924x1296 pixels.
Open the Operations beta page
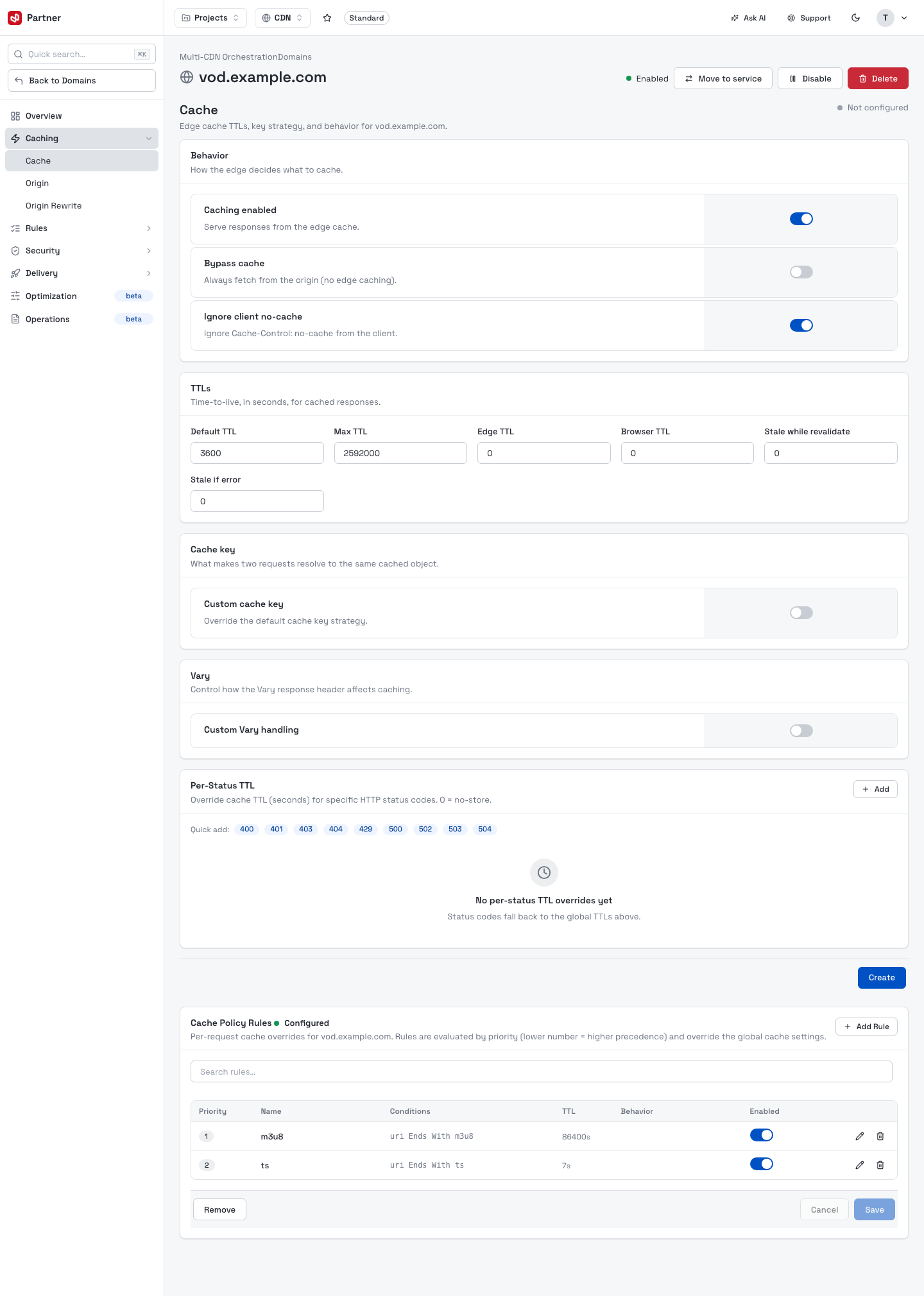[81, 319]
